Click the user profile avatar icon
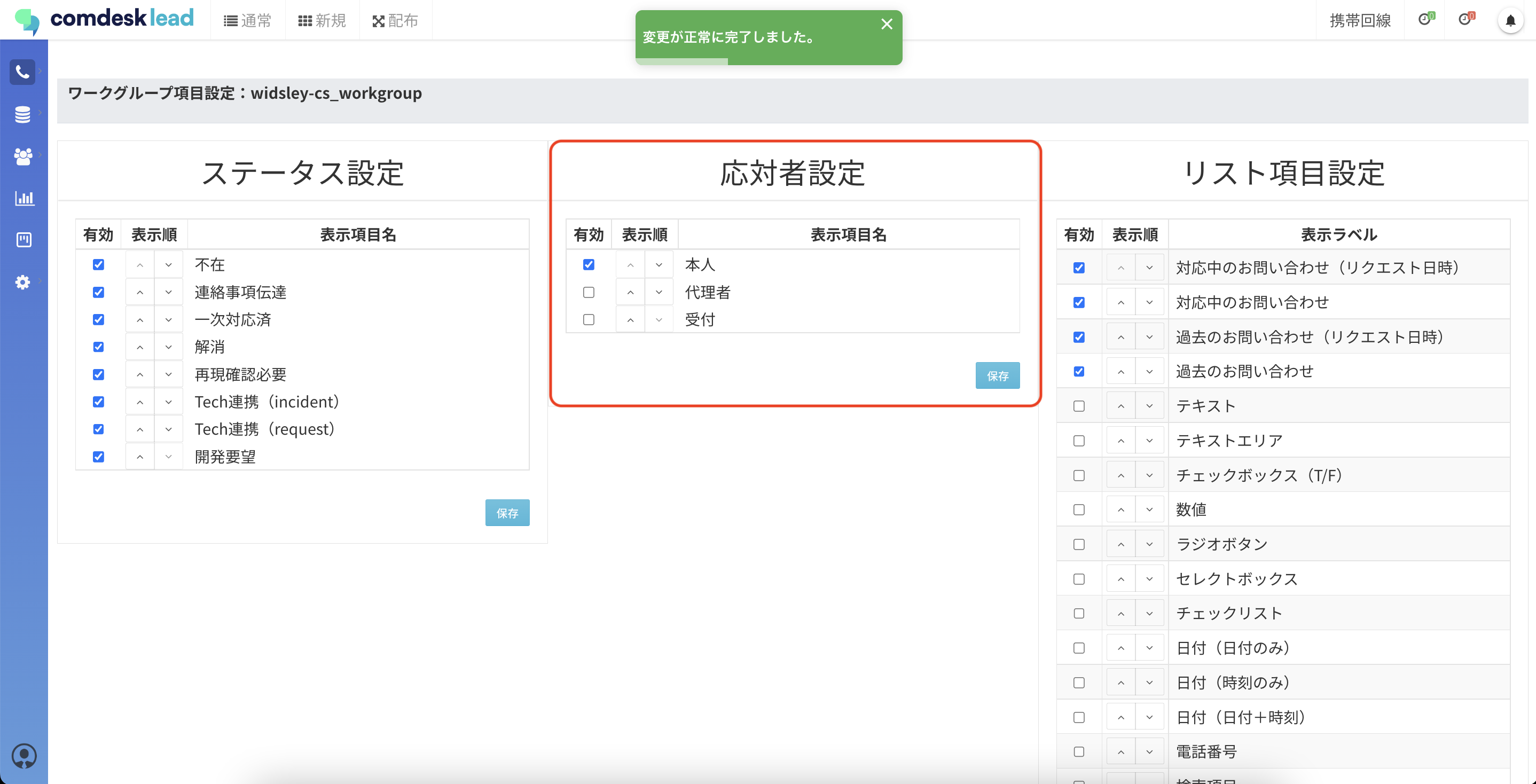Viewport: 1536px width, 784px height. (24, 755)
